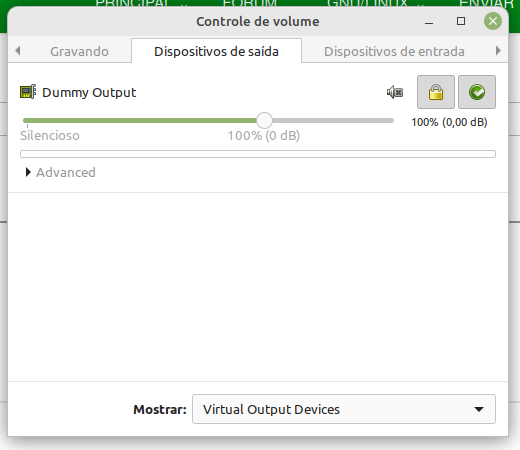Viewport: 520px width, 450px height.
Task: Switch to Dispositivos de entrada tab
Action: [x=394, y=51]
